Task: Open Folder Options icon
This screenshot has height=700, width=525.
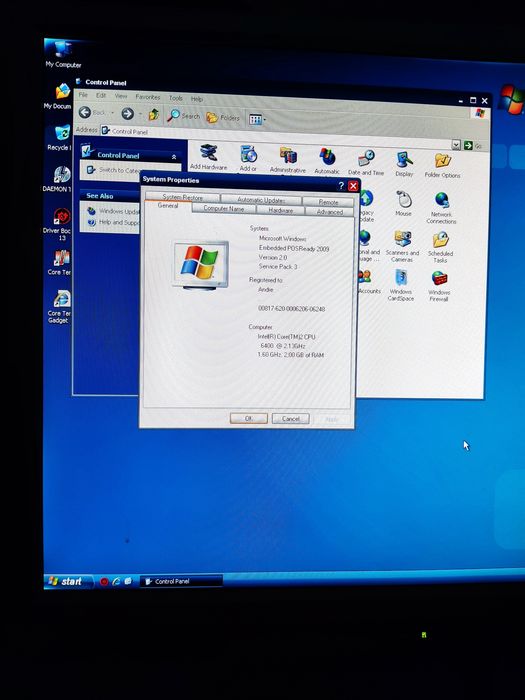Action: click(442, 166)
